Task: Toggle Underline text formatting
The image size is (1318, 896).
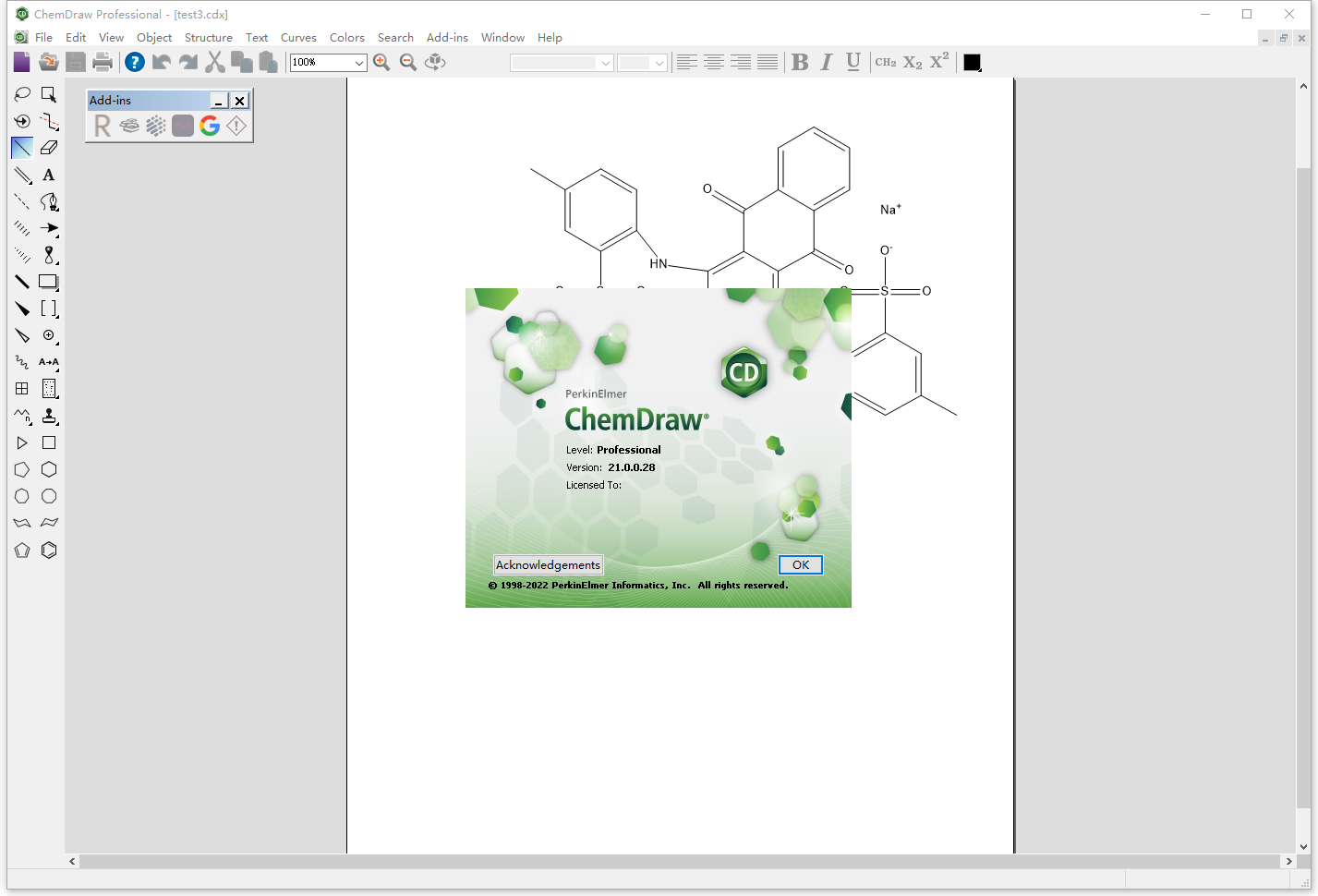Action: pos(853,62)
